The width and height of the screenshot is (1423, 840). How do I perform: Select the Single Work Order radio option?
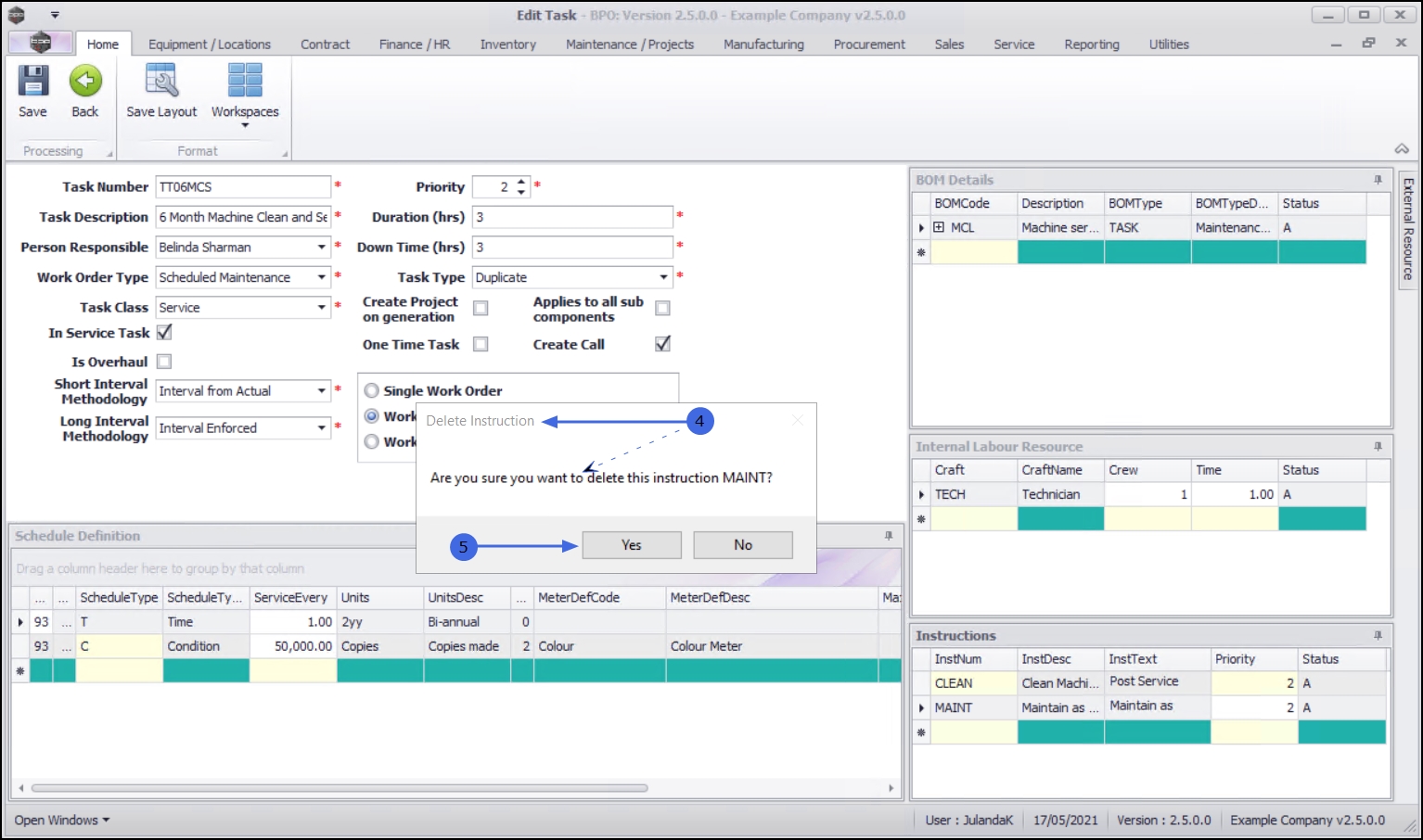372,390
